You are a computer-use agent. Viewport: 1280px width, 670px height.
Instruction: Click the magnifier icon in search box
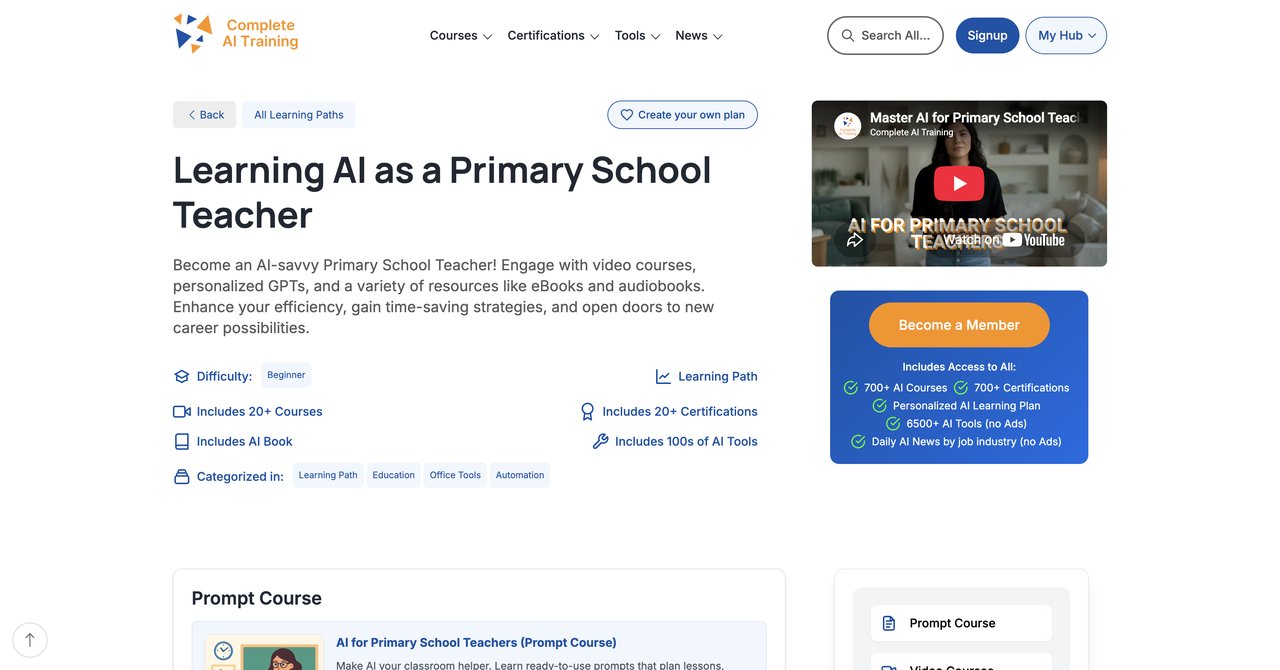[x=848, y=35]
